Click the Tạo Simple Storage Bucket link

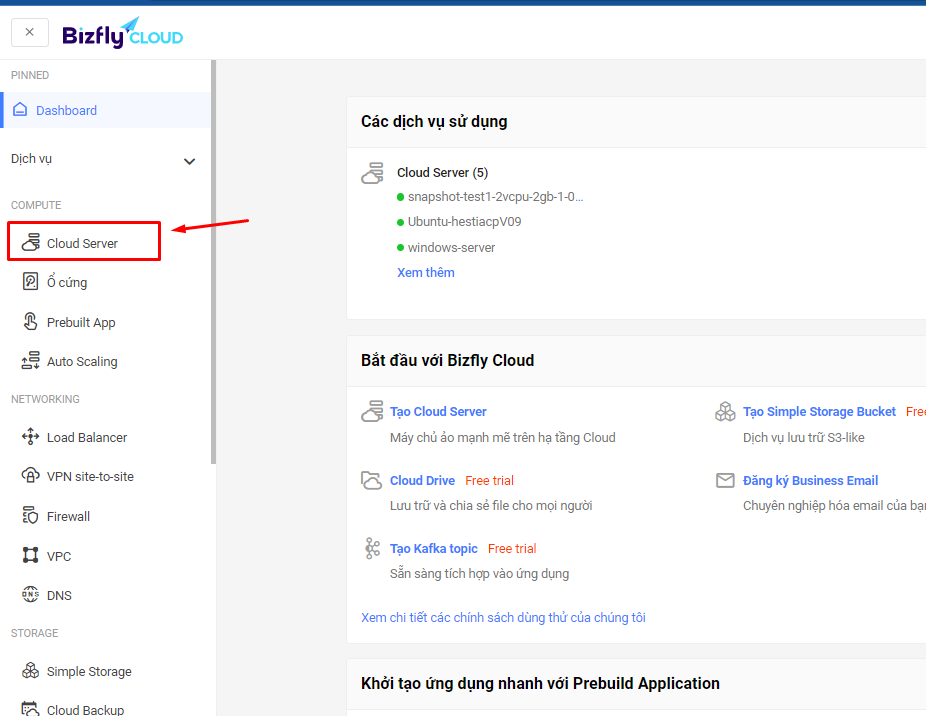[819, 412]
